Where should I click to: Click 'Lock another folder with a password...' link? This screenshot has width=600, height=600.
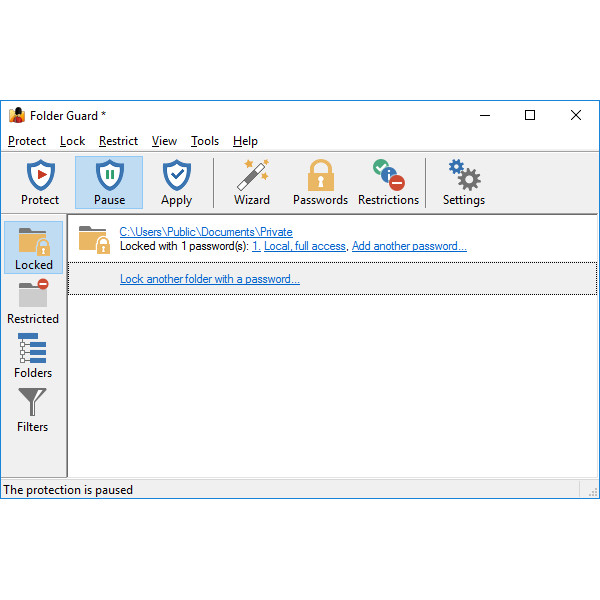click(x=209, y=279)
